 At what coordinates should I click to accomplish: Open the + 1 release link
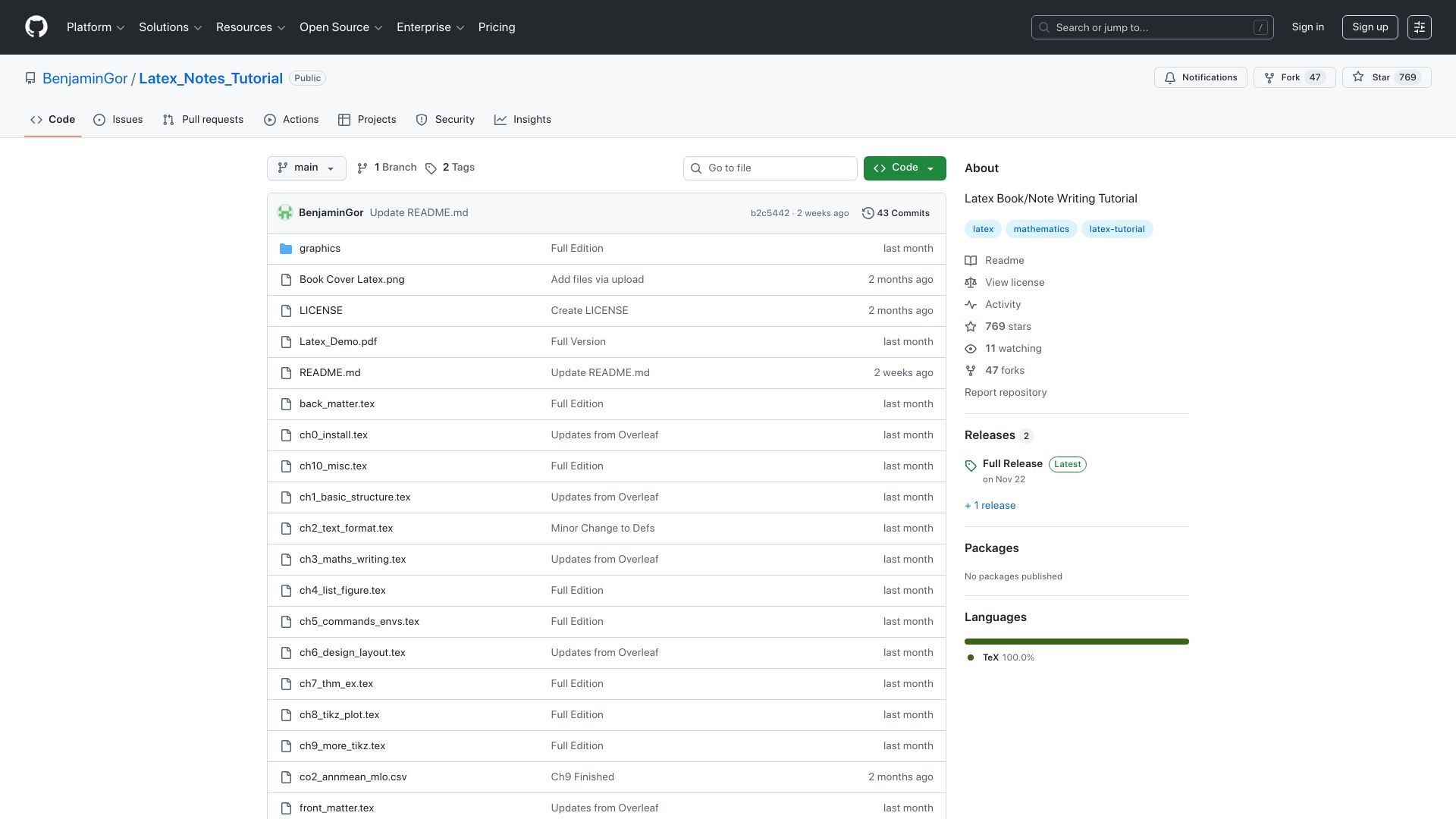coord(990,506)
